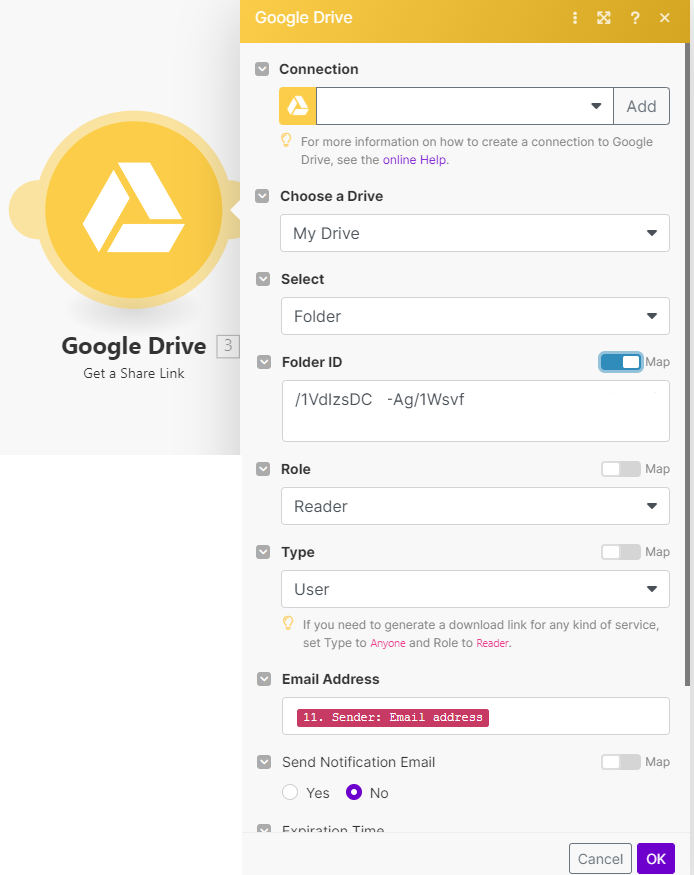Click the Add connection button

(642, 106)
